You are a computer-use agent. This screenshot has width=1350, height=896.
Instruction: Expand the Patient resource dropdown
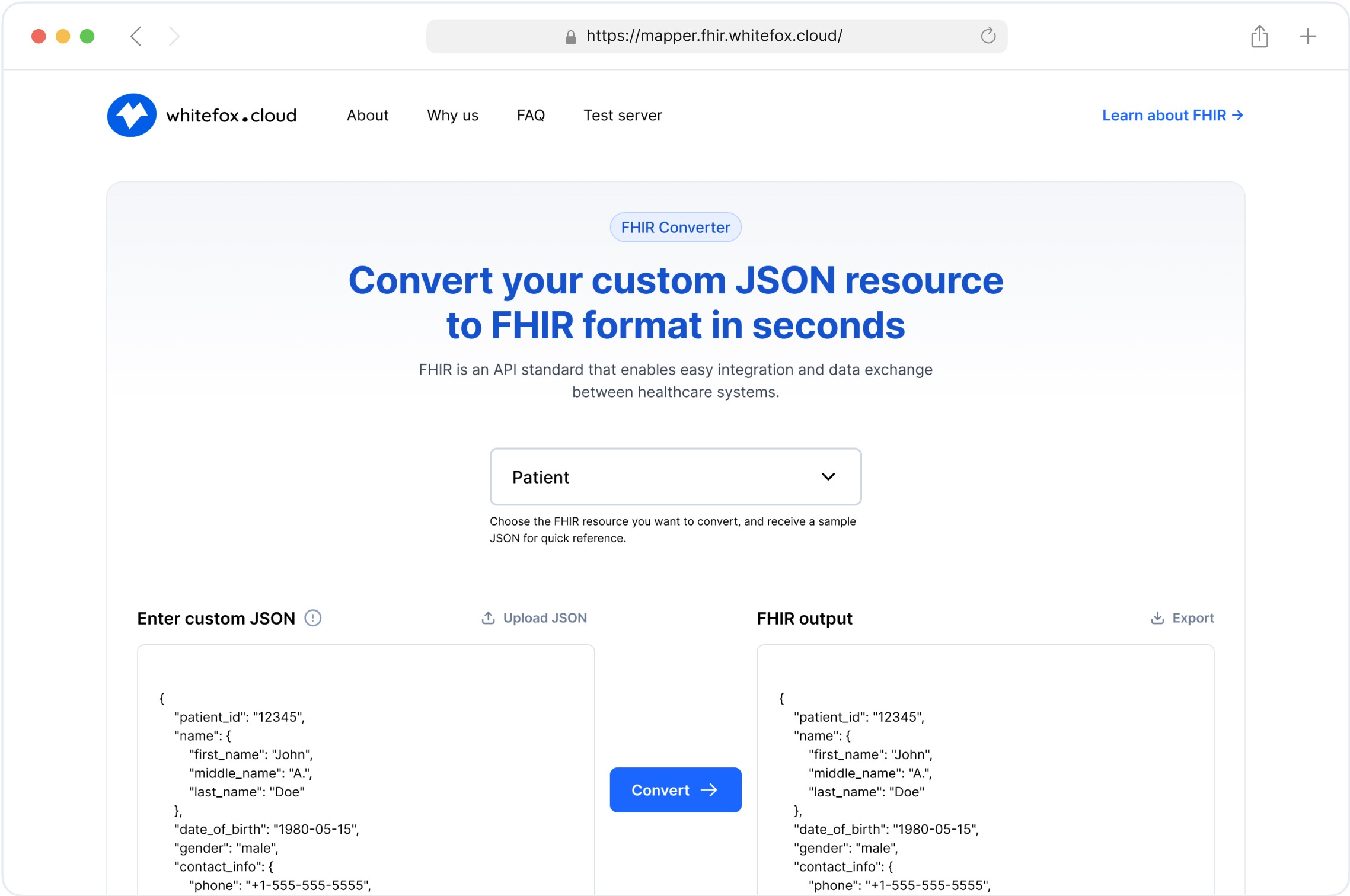click(675, 477)
